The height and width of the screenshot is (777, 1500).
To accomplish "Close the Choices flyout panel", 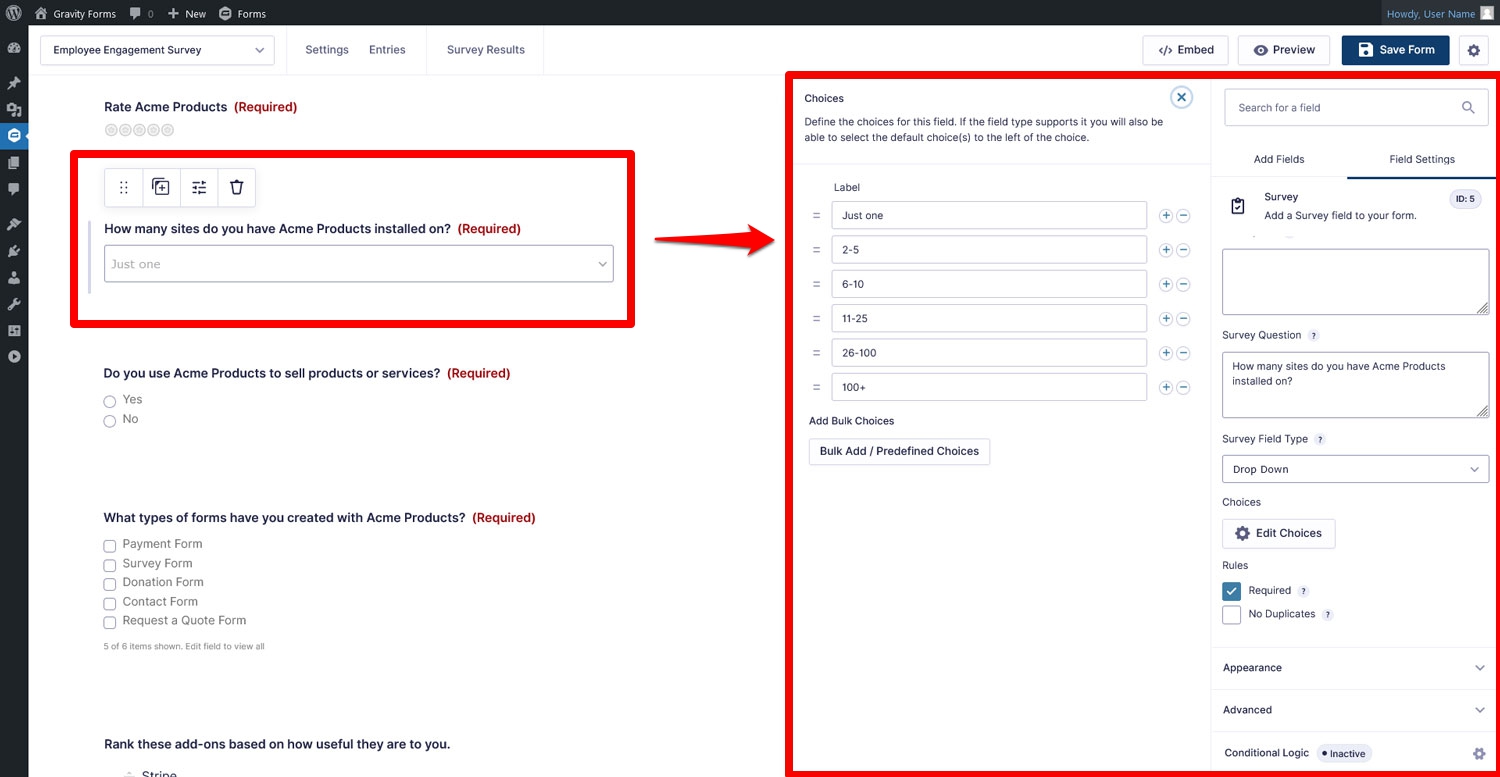I will [x=1182, y=97].
